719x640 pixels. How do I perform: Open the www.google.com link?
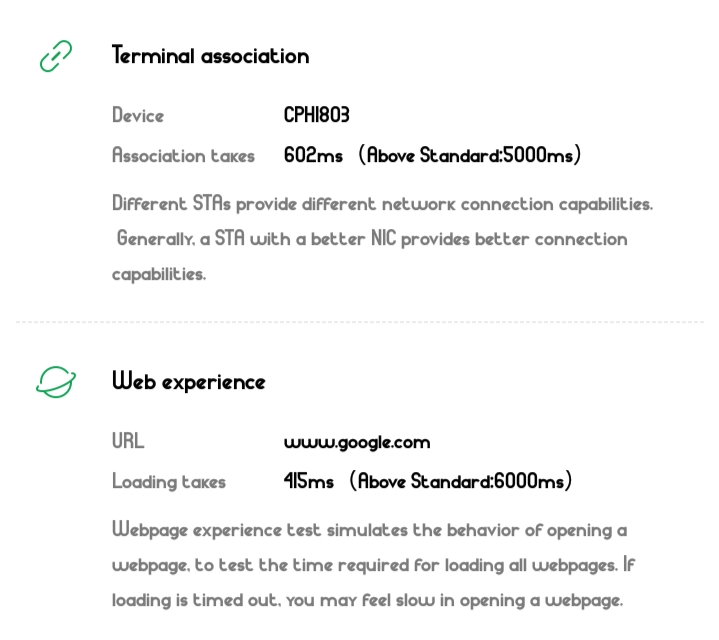(356, 442)
